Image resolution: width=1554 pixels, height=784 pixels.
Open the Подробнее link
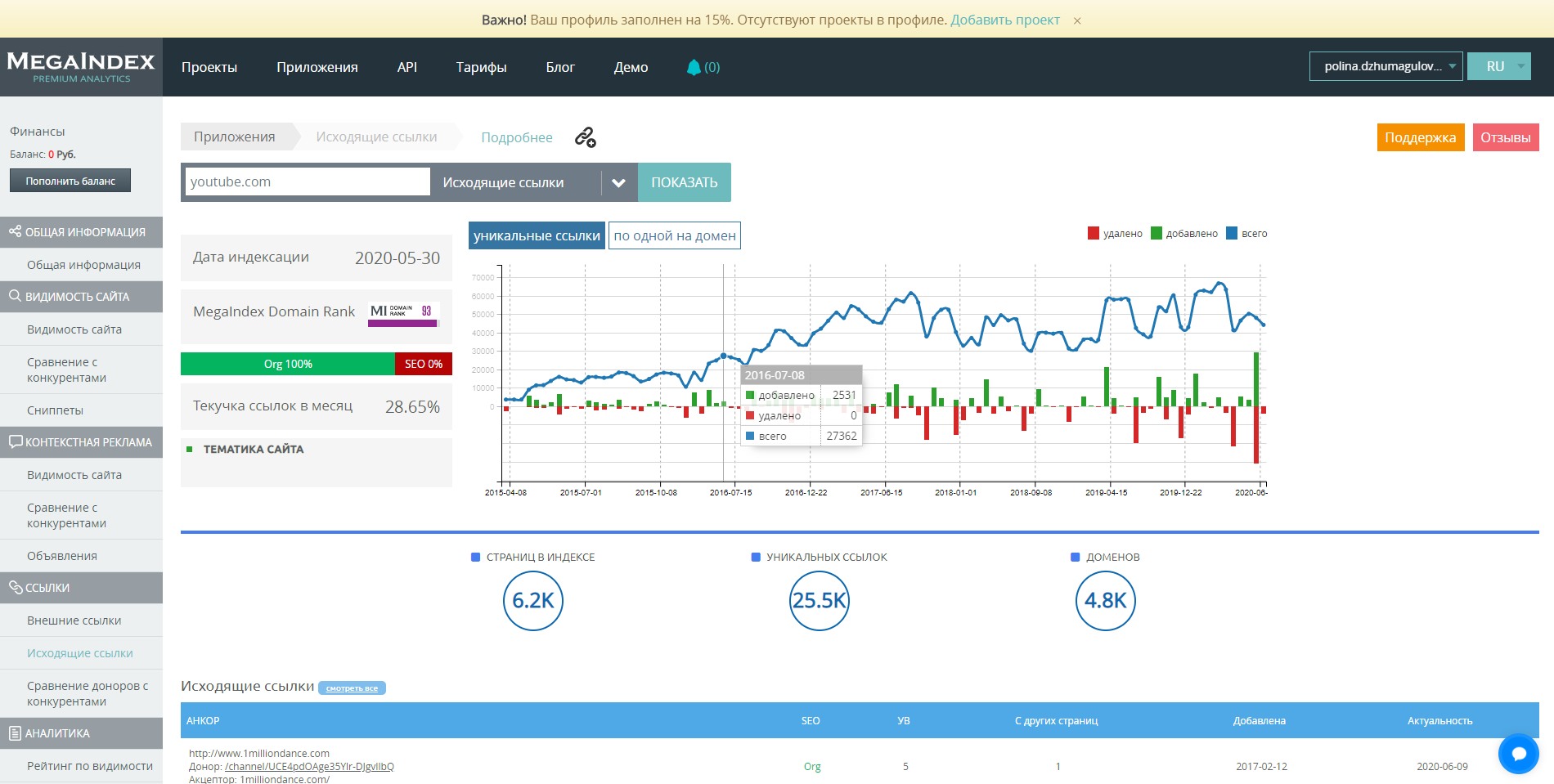coord(517,137)
